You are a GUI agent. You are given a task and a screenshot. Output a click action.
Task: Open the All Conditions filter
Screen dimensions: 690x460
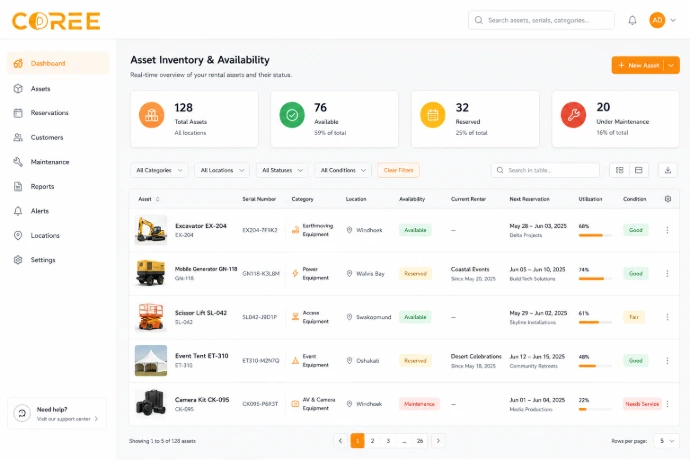point(343,170)
